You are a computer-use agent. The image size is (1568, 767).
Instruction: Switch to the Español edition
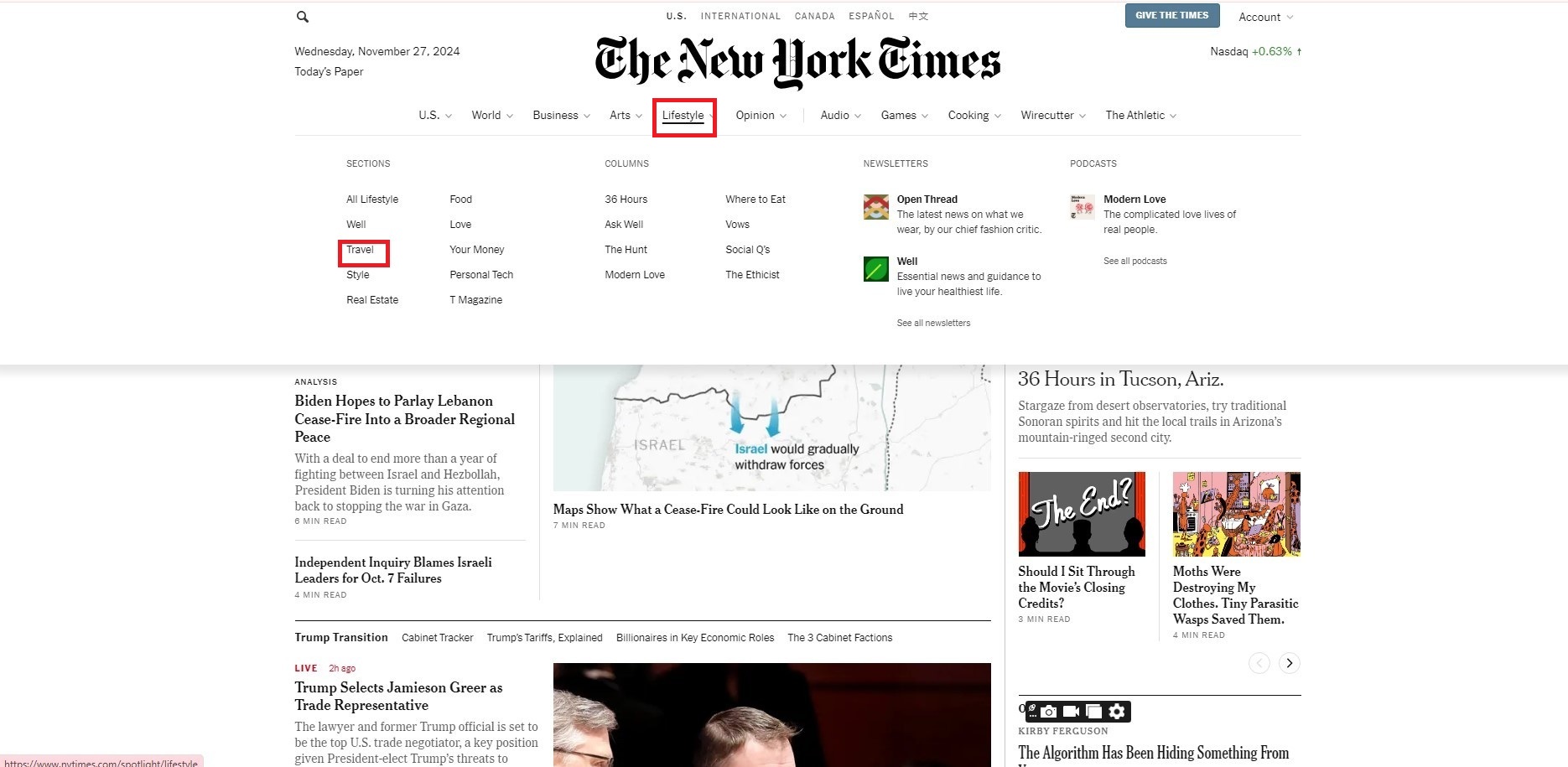click(x=871, y=16)
